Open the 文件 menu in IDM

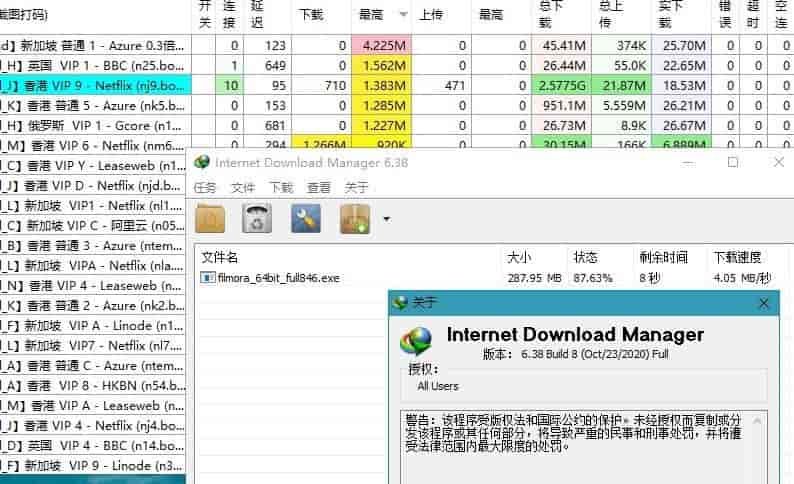click(243, 188)
